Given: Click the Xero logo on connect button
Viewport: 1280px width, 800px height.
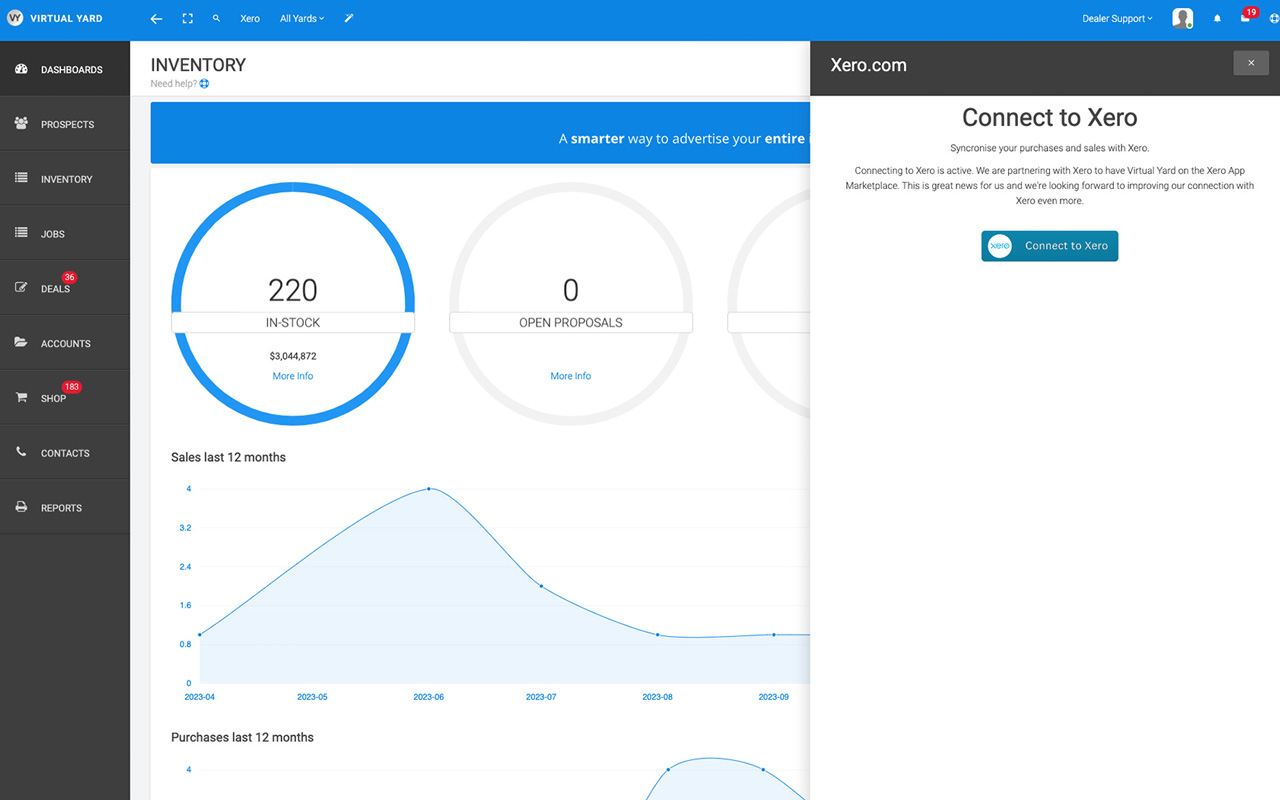Looking at the screenshot, I should [x=999, y=246].
